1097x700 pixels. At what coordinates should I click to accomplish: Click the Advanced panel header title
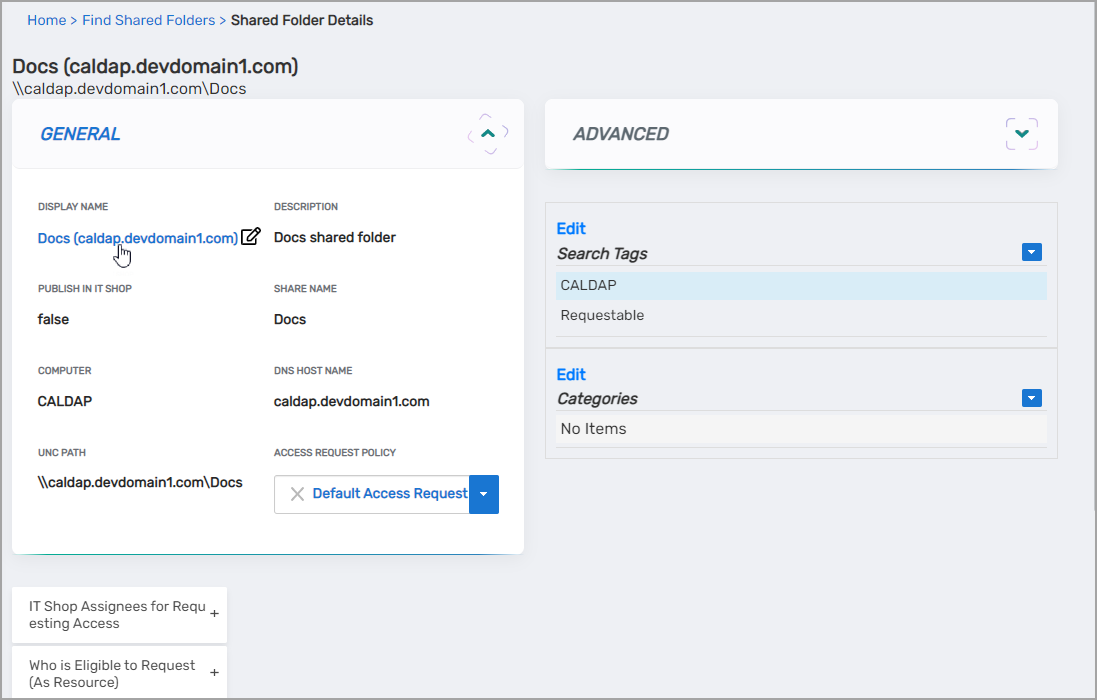620,134
